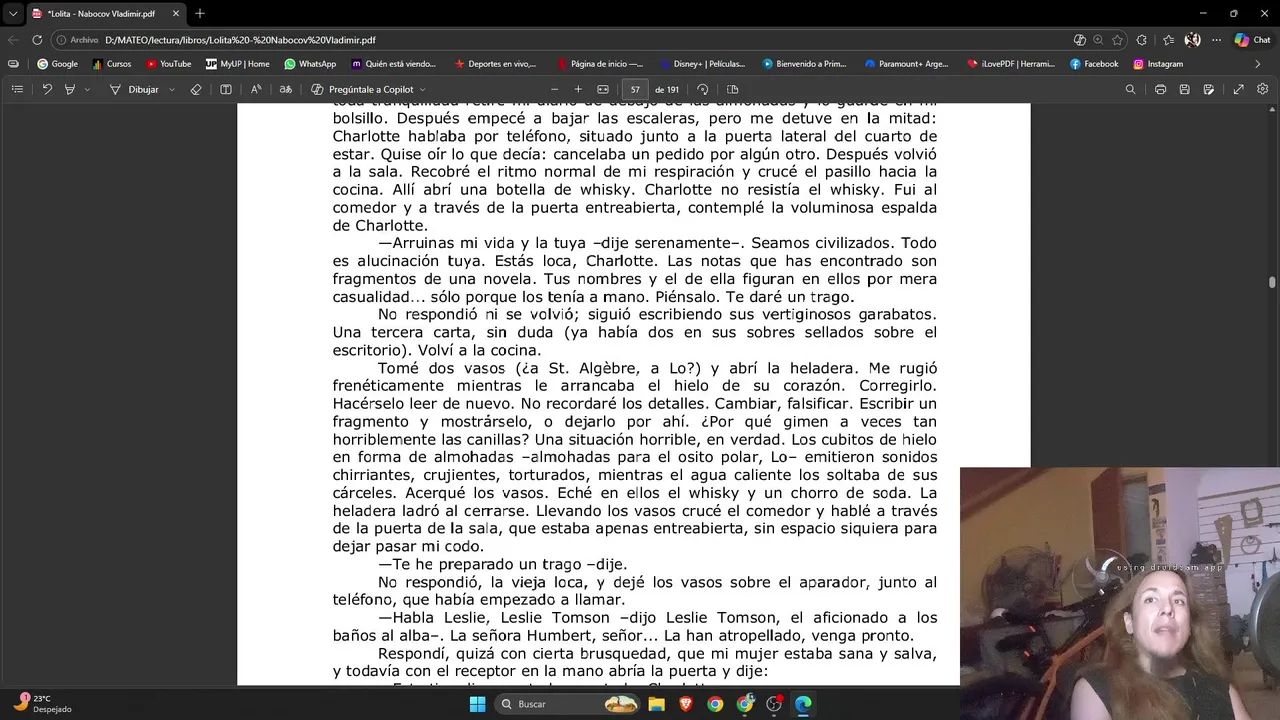
Task: Toggle page view layout option
Action: [x=732, y=89]
